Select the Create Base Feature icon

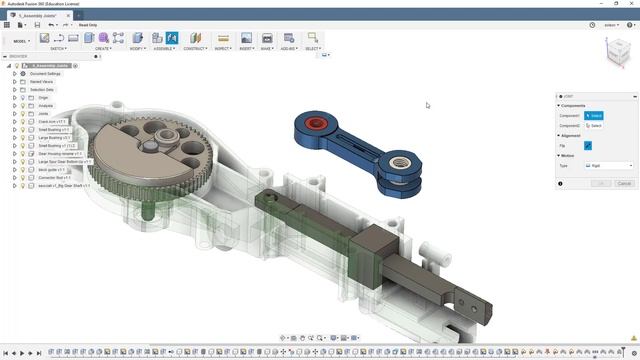pos(118,38)
